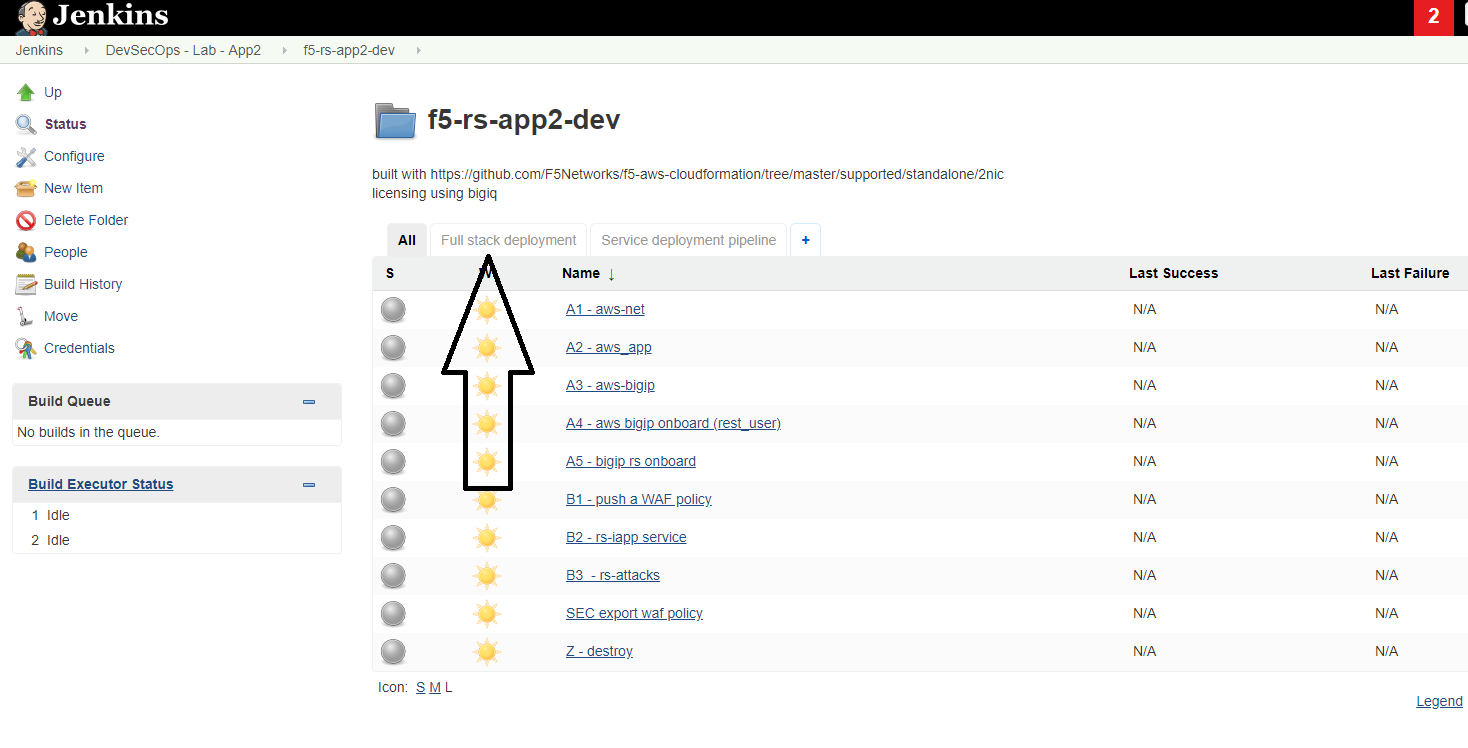Open the A2 - aws_app job
This screenshot has width=1468, height=748.
click(609, 347)
